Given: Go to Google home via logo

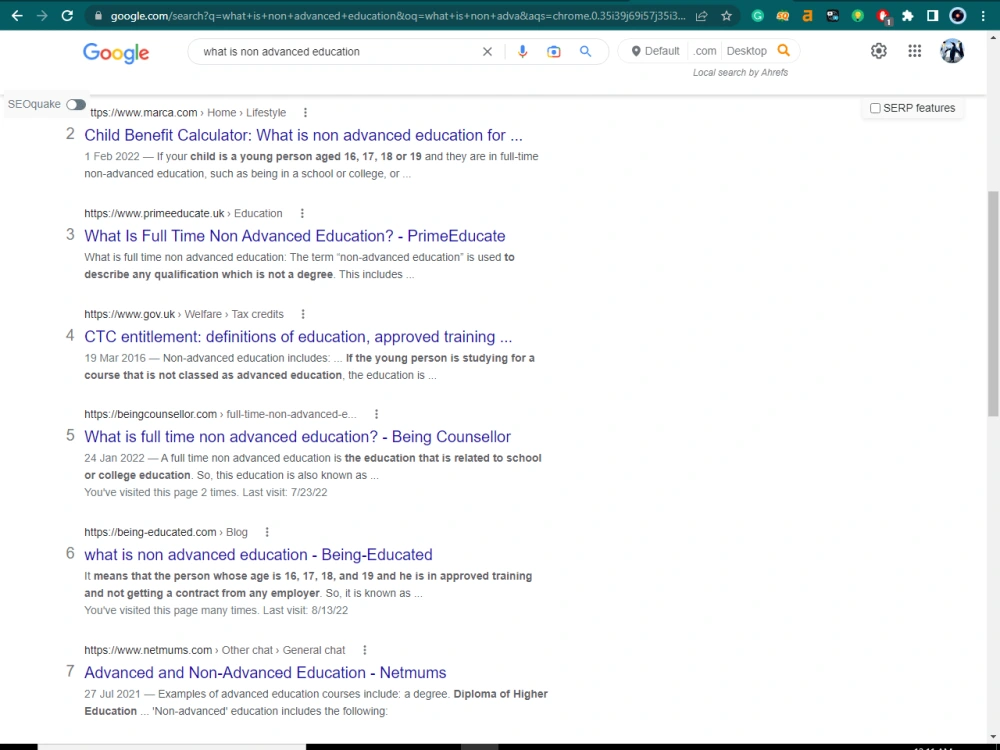Looking at the screenshot, I should (x=116, y=53).
